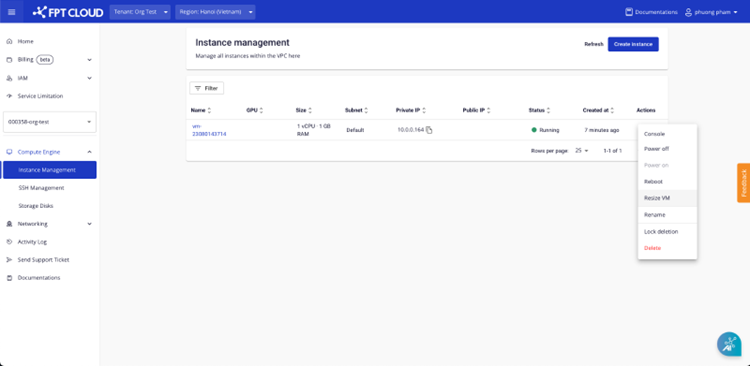The height and width of the screenshot is (366, 750).
Task: Choose Delete in the actions menu
Action: pyautogui.click(x=667, y=248)
